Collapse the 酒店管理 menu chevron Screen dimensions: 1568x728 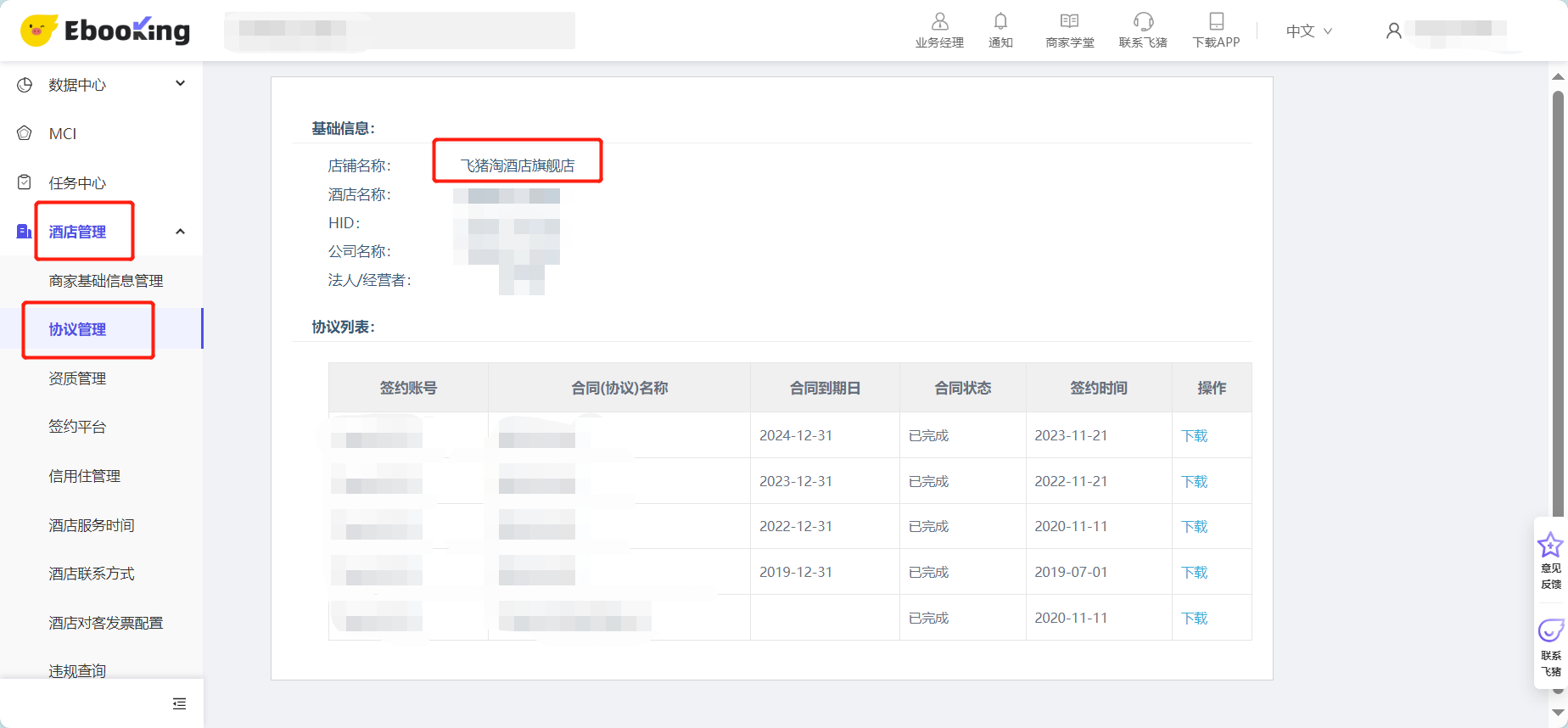click(x=180, y=232)
